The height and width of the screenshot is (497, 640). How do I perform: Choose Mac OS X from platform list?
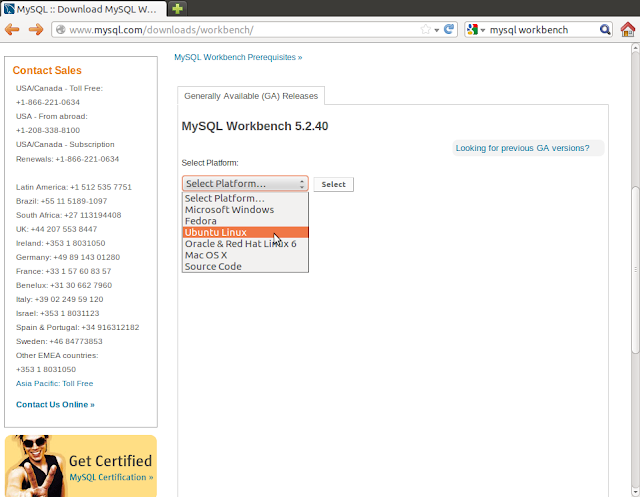tap(245, 255)
